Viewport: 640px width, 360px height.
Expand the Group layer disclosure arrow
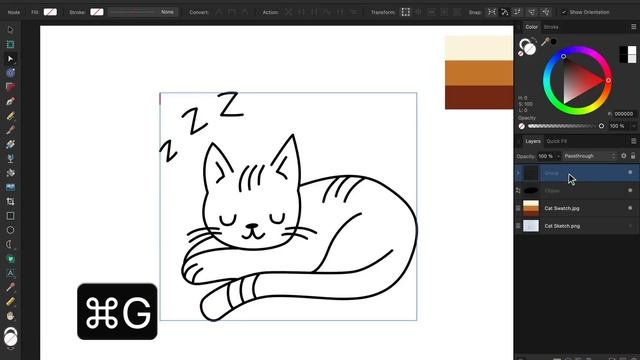click(x=518, y=173)
